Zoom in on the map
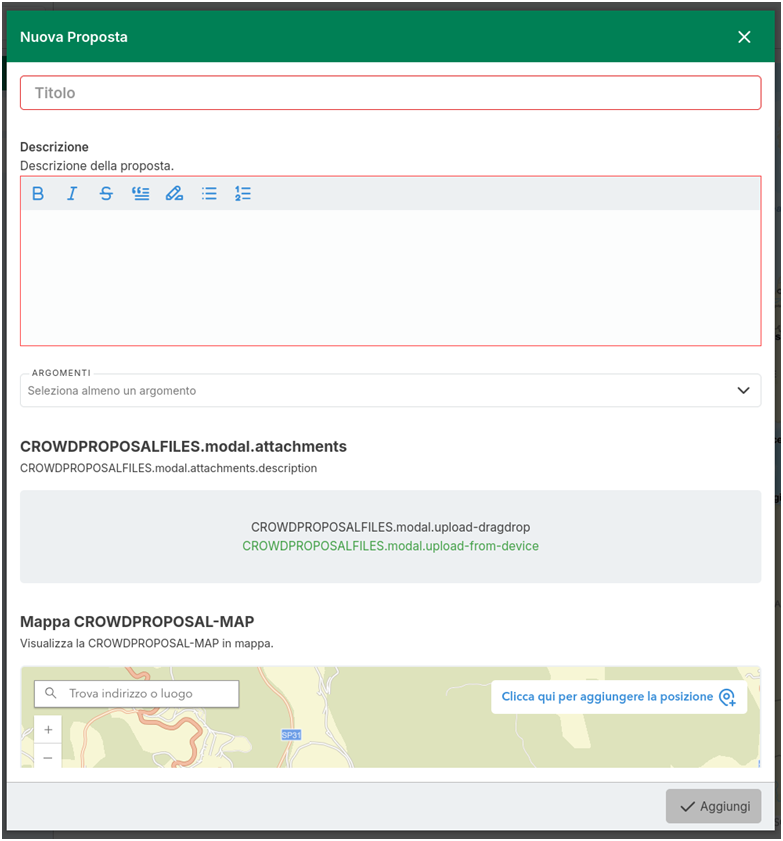This screenshot has height=841, width=783. coord(48,730)
